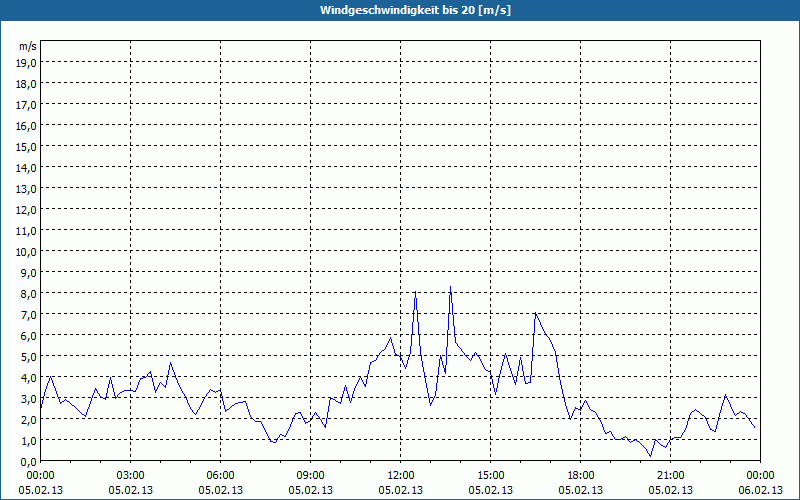
Task: Click the 03:00 time axis label
Action: pyautogui.click(x=131, y=476)
